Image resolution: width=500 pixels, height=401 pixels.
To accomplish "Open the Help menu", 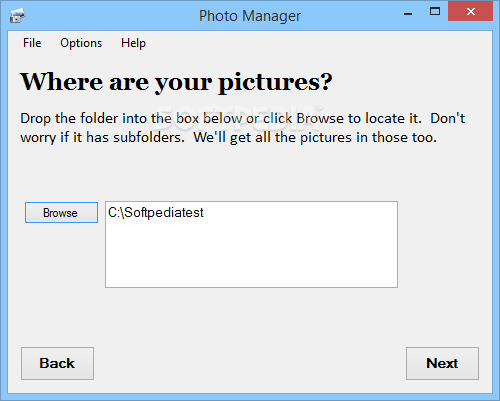I will [133, 43].
